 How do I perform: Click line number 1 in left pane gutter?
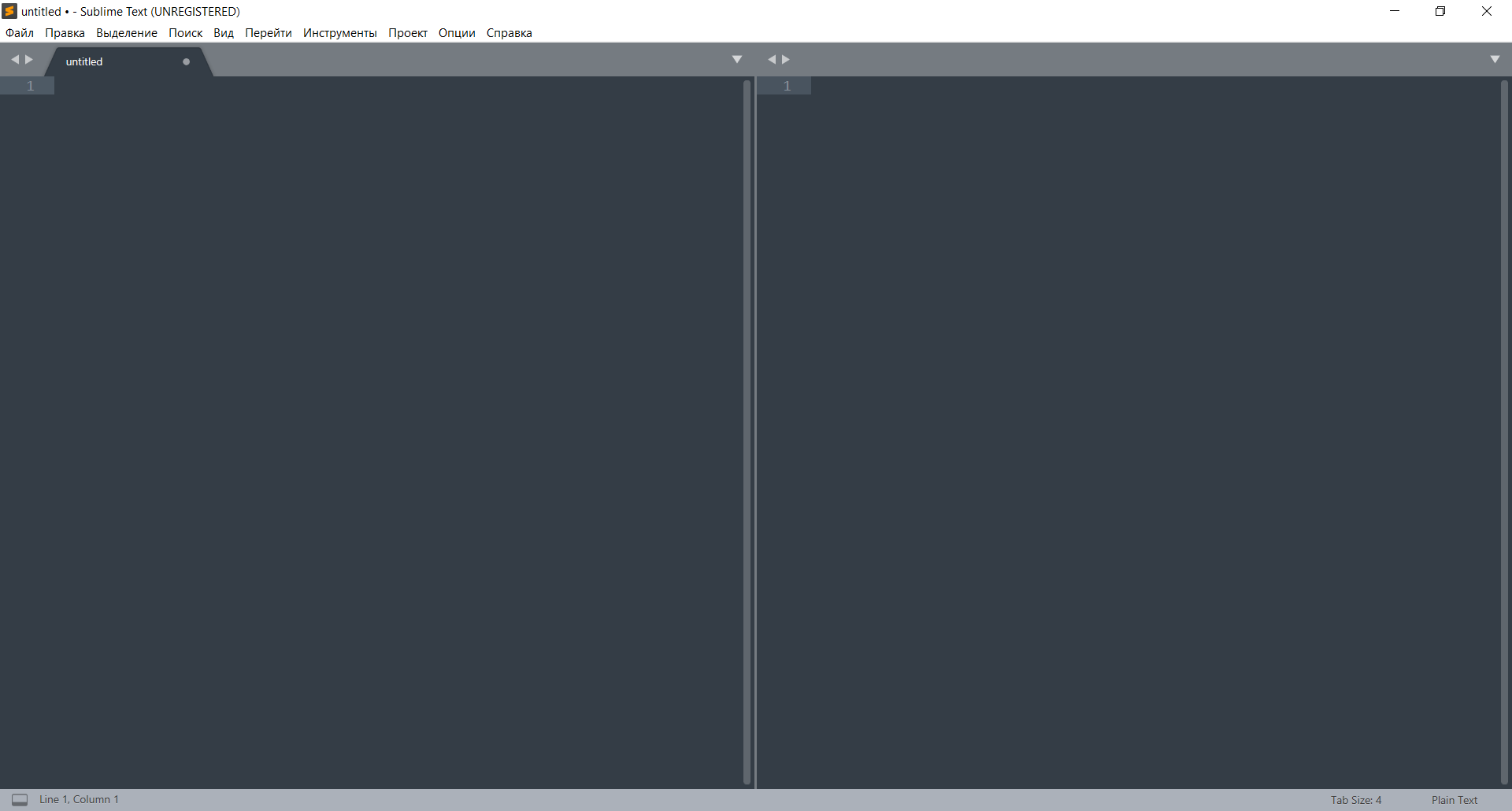point(29,86)
